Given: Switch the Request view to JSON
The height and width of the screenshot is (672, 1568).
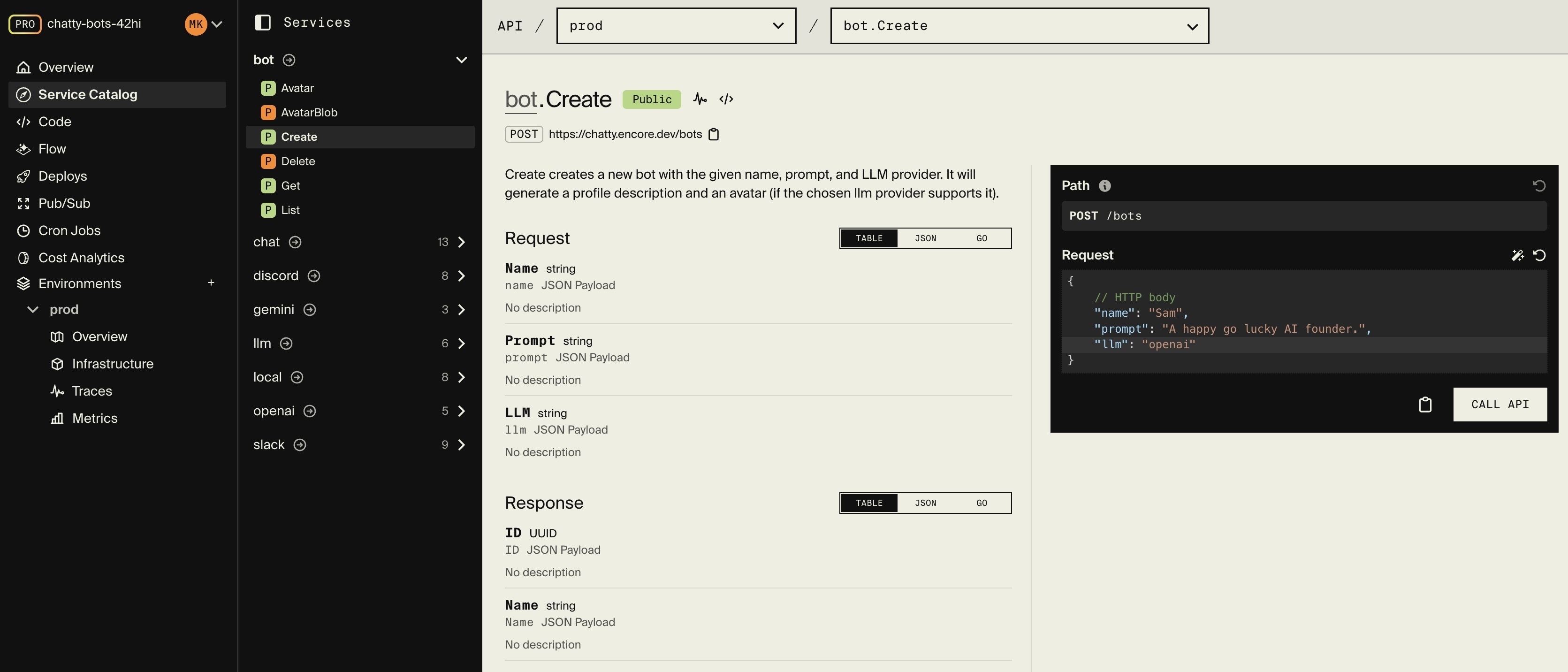Looking at the screenshot, I should click(x=925, y=238).
